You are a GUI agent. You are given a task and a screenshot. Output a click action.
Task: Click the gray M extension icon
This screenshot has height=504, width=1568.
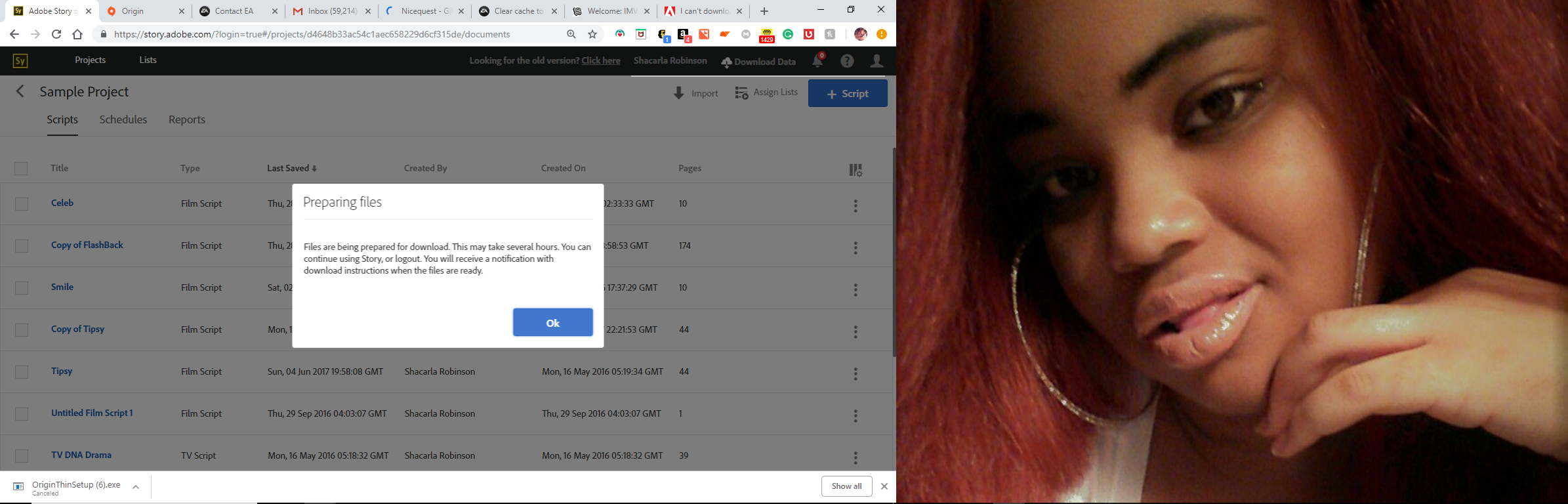point(746,34)
